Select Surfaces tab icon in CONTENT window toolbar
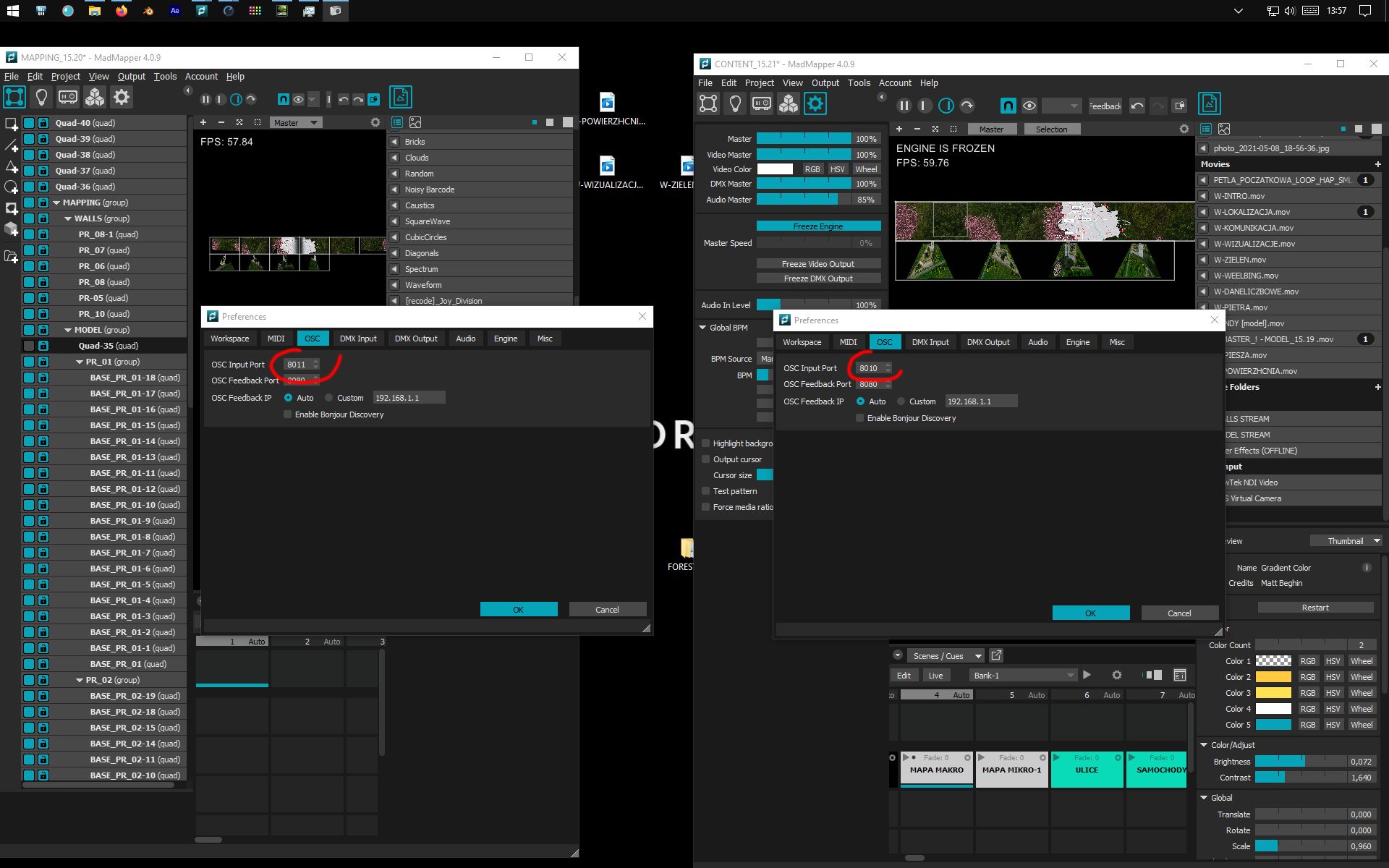The height and width of the screenshot is (868, 1389). click(708, 103)
